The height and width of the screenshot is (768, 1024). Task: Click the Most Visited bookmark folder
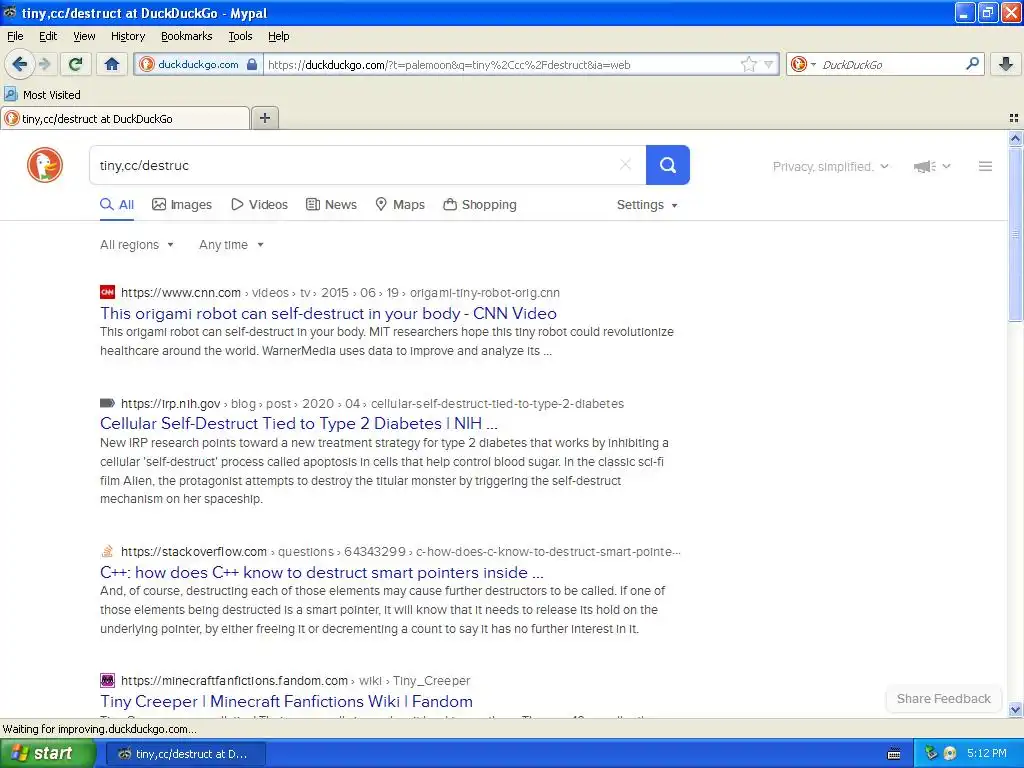pyautogui.click(x=42, y=95)
